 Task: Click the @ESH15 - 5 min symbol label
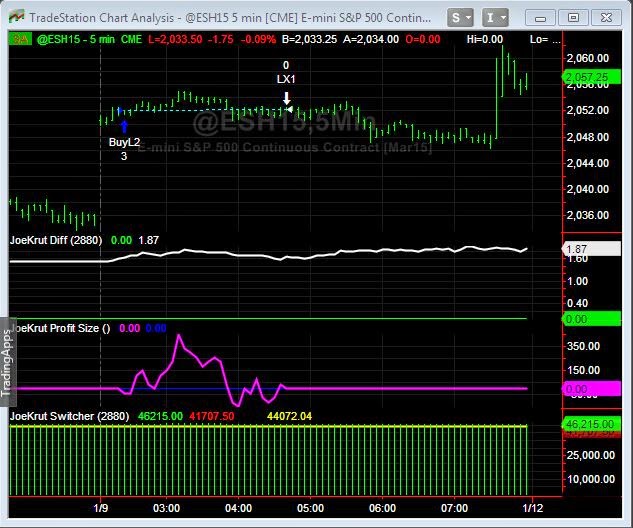tap(75, 40)
